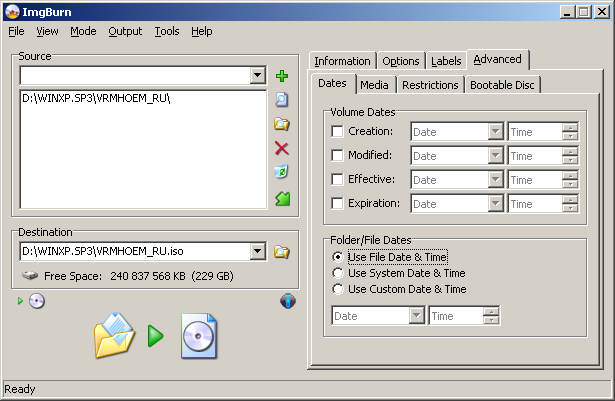615x401 pixels.
Task: Click the Effective time spinner
Action: point(570,180)
